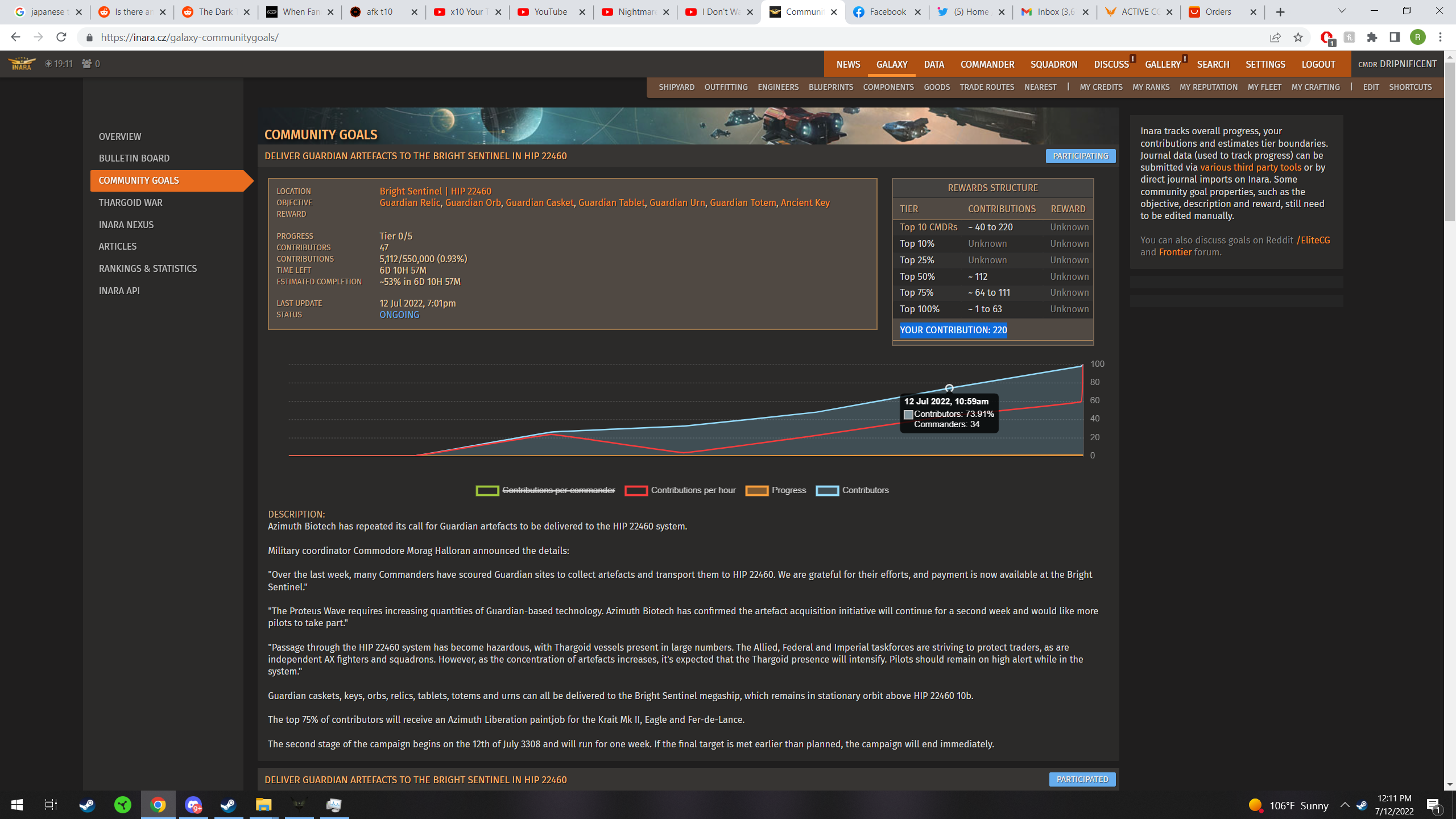Open SHIPYARD shortcut
Screen dimensions: 1456x819
(x=676, y=87)
